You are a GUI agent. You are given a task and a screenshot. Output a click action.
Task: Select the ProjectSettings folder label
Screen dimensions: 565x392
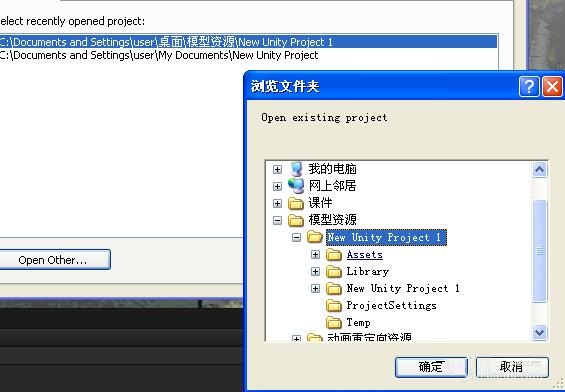[x=391, y=306]
